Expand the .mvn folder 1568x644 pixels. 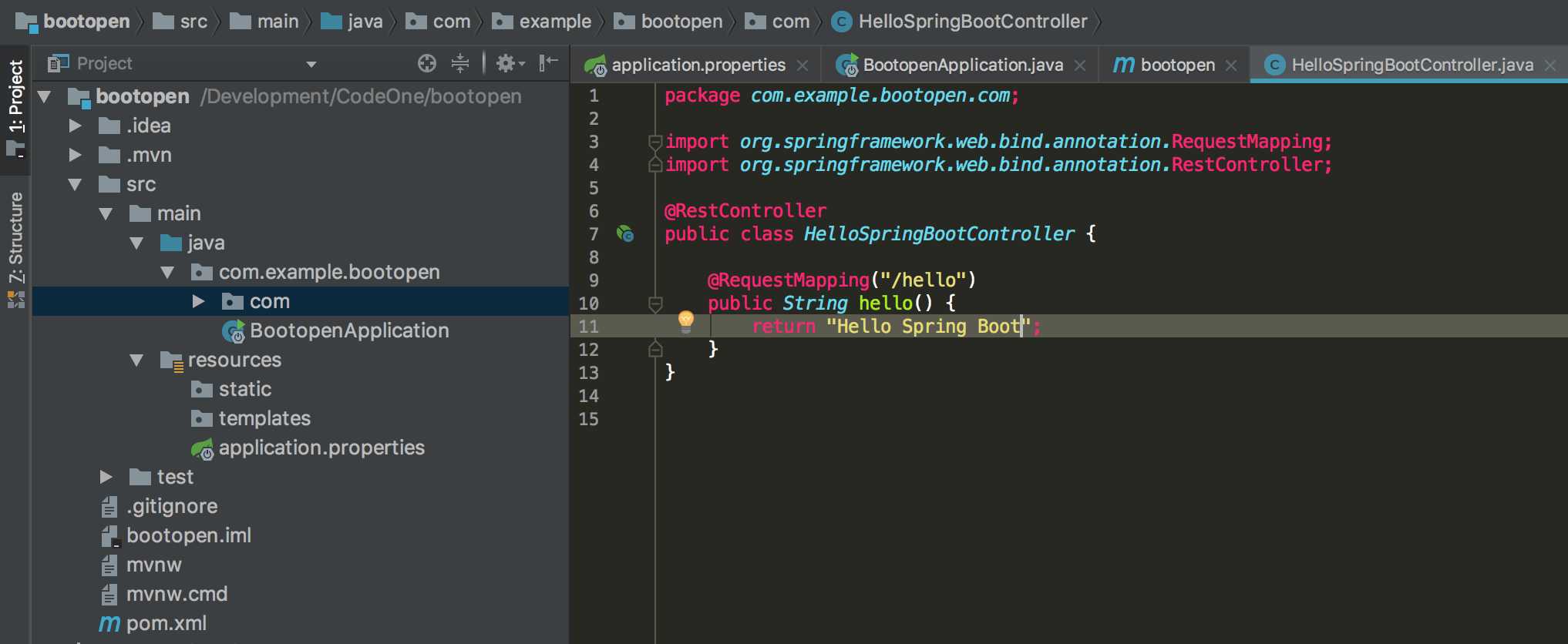pos(75,155)
